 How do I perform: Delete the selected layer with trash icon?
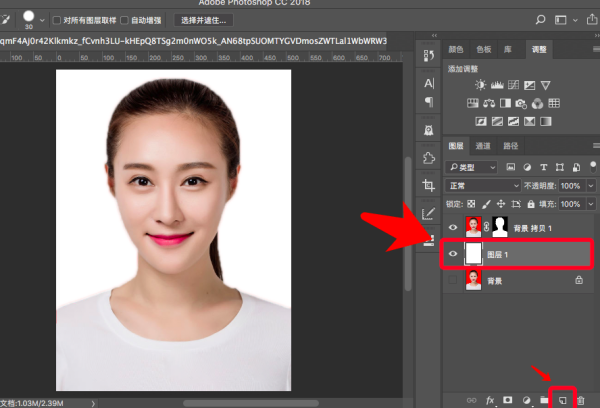pos(580,400)
